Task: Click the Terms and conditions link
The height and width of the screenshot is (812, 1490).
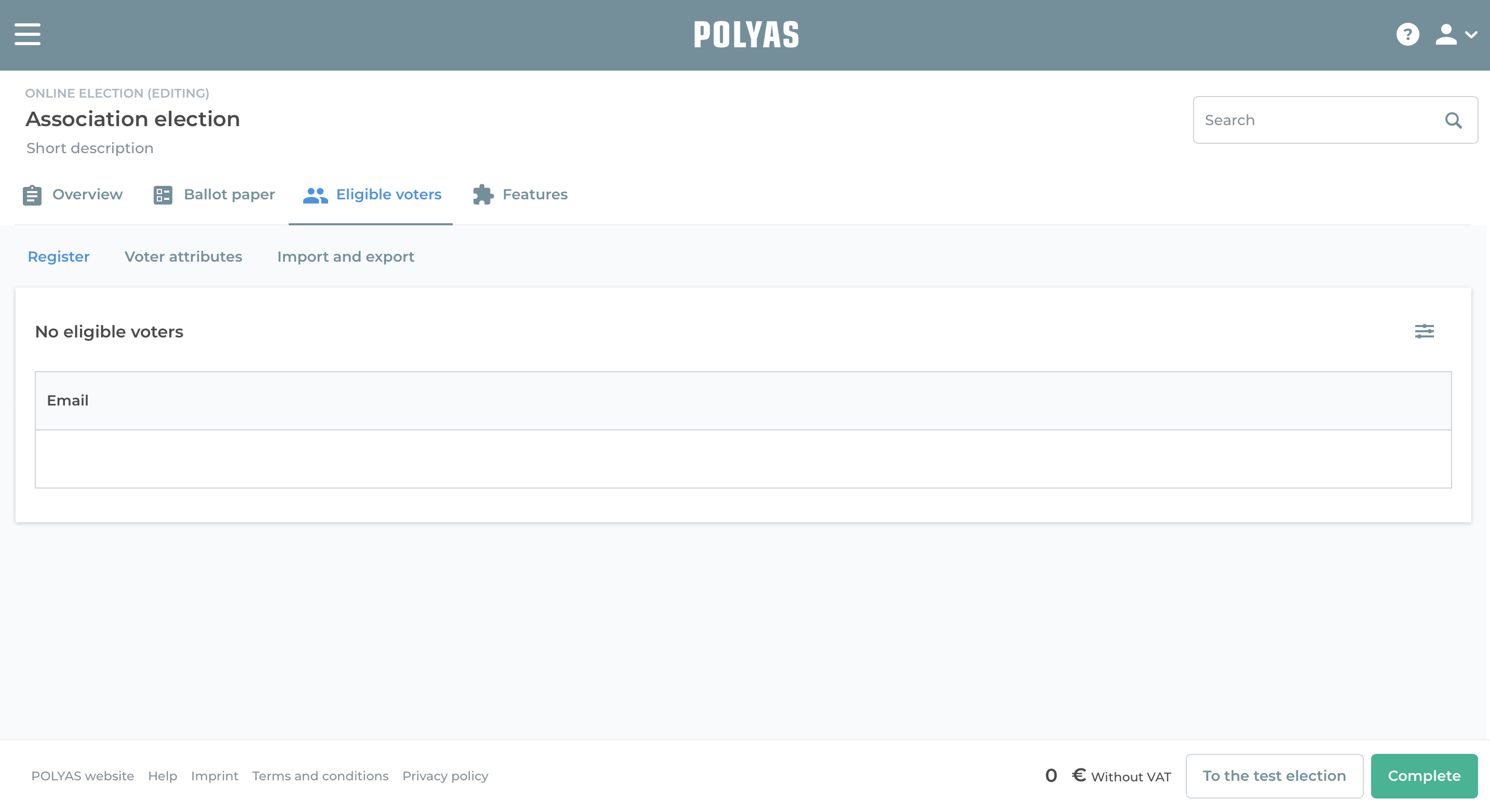Action: (x=320, y=775)
